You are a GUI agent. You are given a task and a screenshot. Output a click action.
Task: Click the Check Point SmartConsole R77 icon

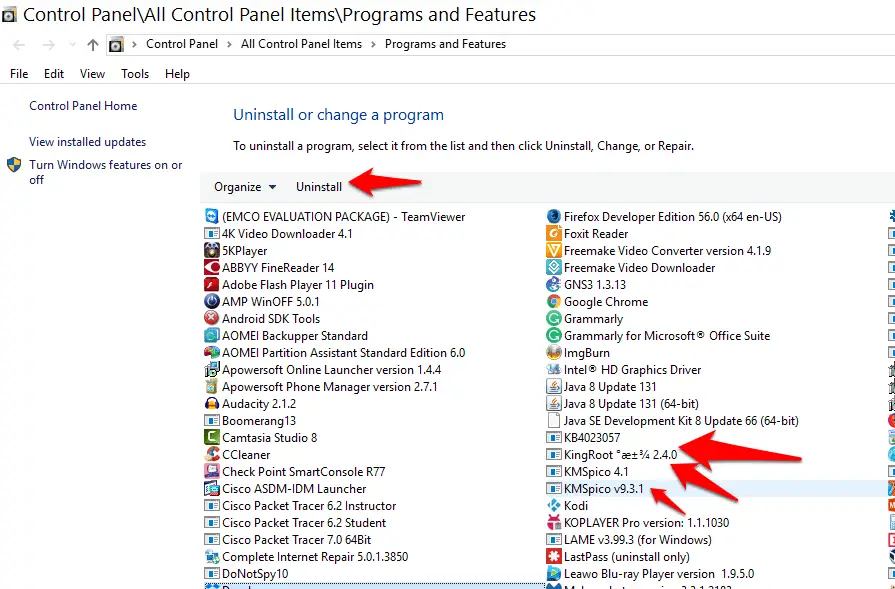point(212,471)
